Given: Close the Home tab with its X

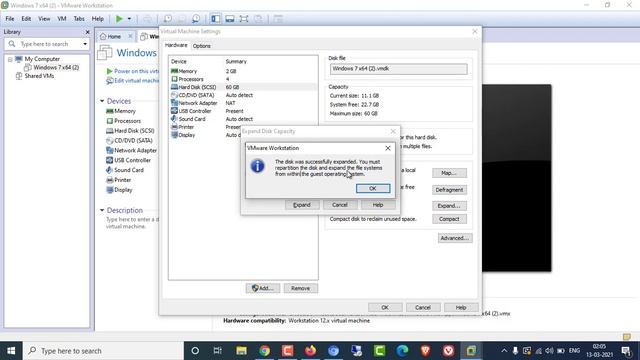Looking at the screenshot, I should click(x=130, y=36).
